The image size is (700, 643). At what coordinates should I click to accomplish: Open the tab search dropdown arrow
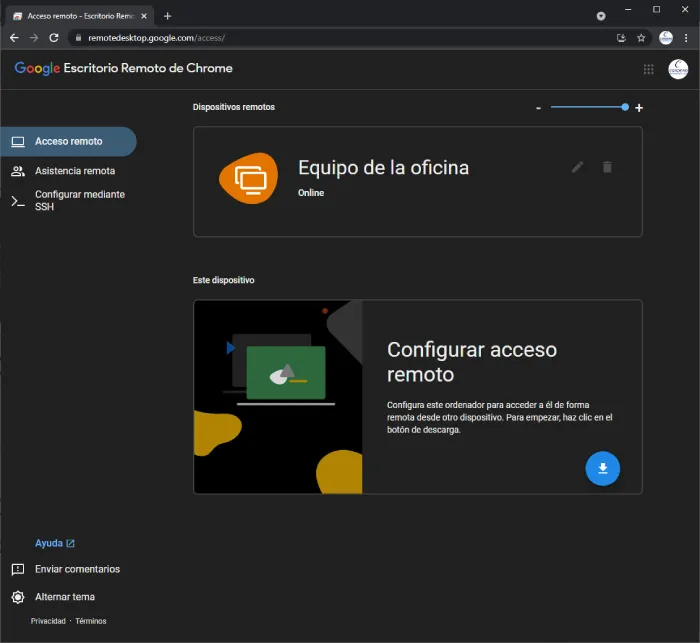601,16
